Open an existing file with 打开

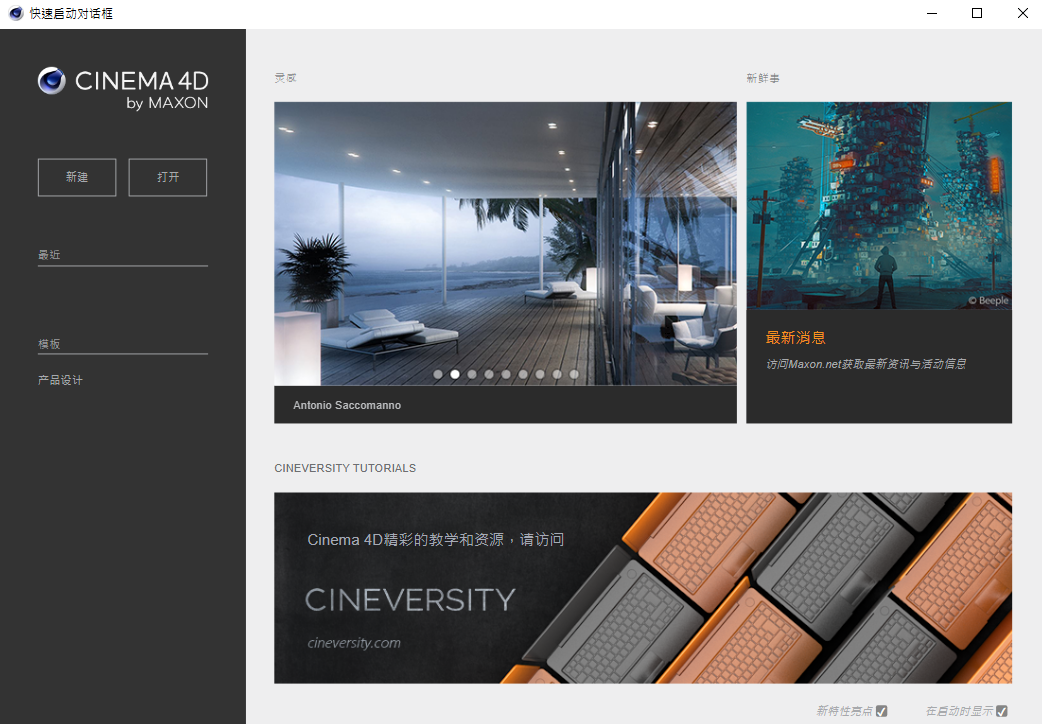[x=167, y=177]
